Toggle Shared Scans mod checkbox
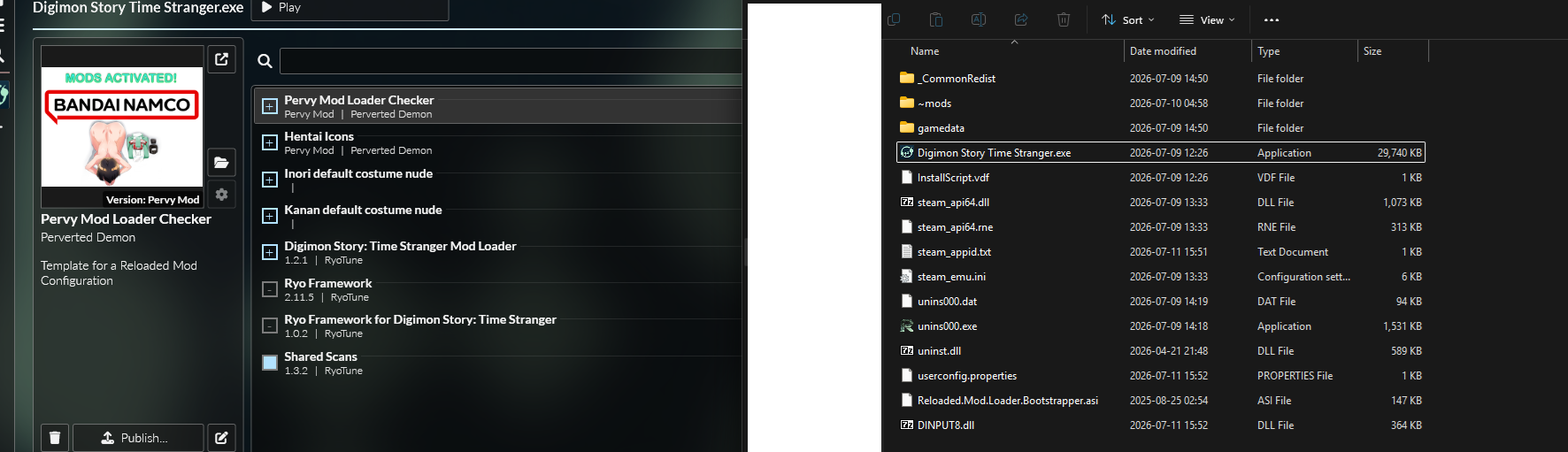The image size is (1568, 452). tap(270, 363)
